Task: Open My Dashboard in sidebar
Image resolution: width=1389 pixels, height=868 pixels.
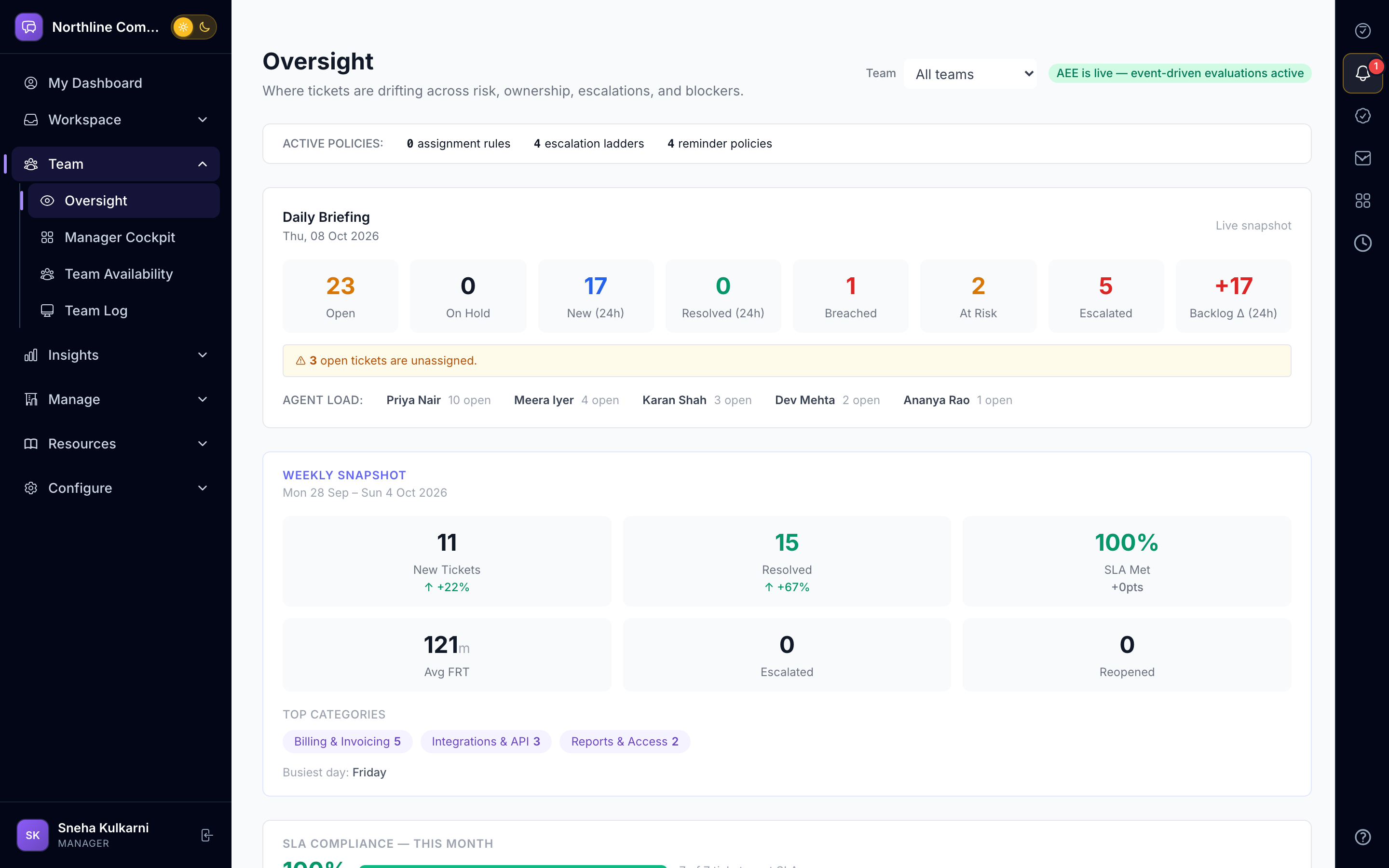Action: (115, 82)
